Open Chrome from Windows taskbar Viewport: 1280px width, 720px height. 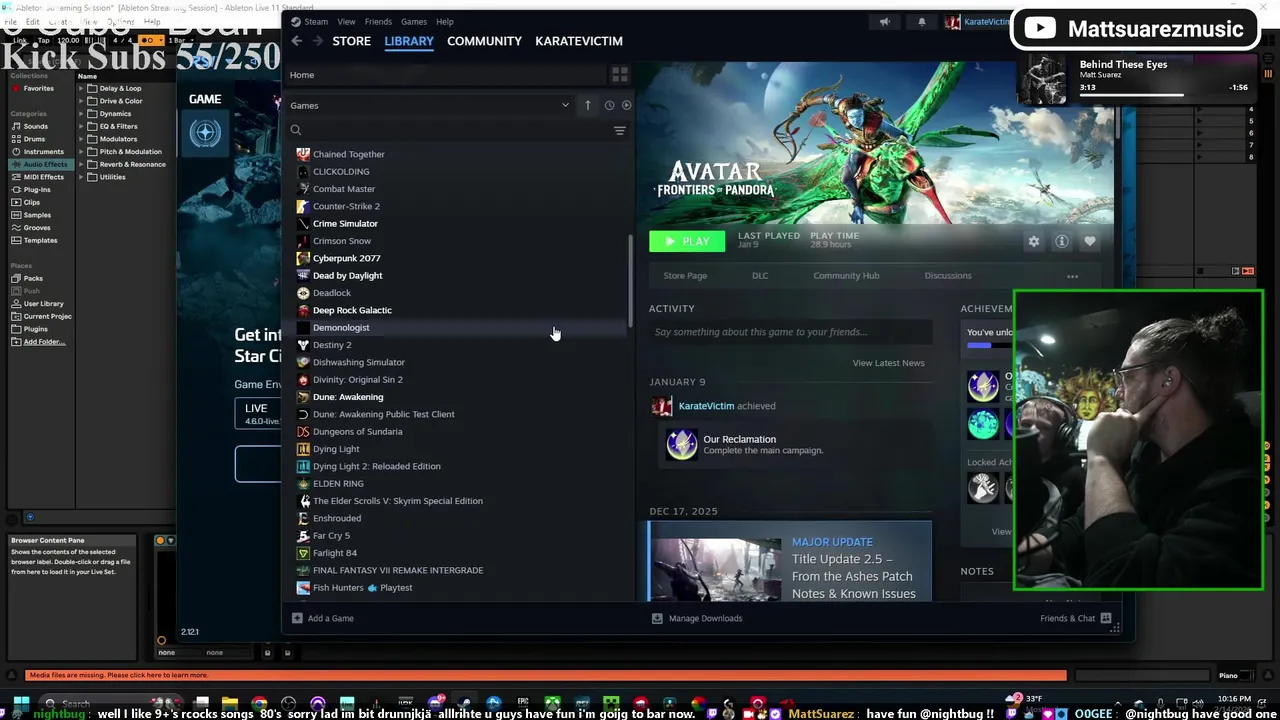coord(259,704)
